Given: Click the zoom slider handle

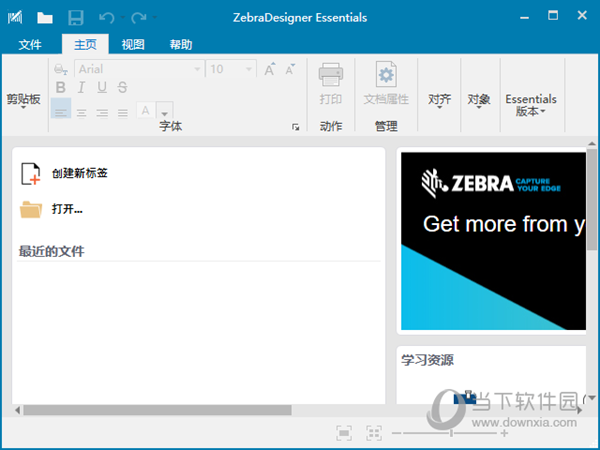Looking at the screenshot, I should pyautogui.click(x=452, y=433).
